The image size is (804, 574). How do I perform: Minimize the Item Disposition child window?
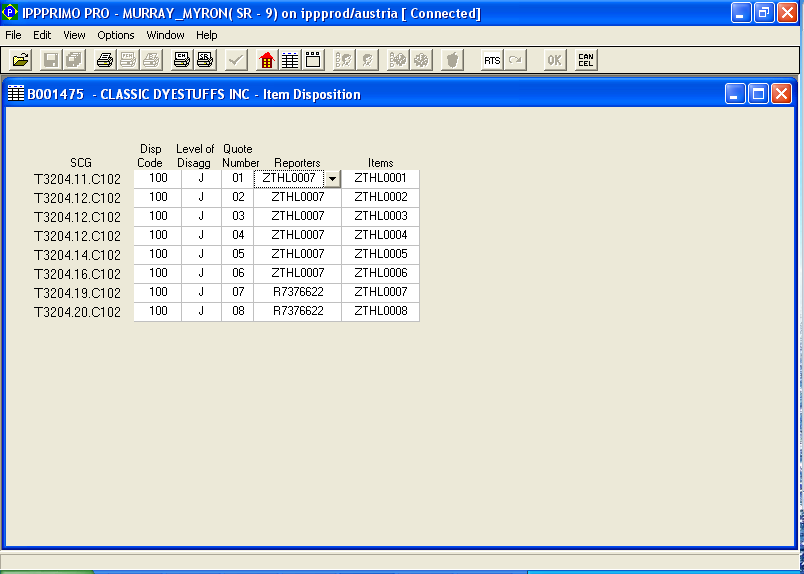pos(735,94)
